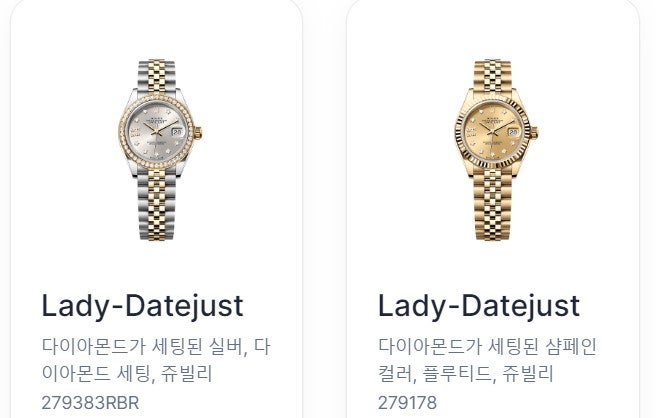This screenshot has height=418, width=656.
Task: Select reference number 279383RBR
Action: pos(90,403)
